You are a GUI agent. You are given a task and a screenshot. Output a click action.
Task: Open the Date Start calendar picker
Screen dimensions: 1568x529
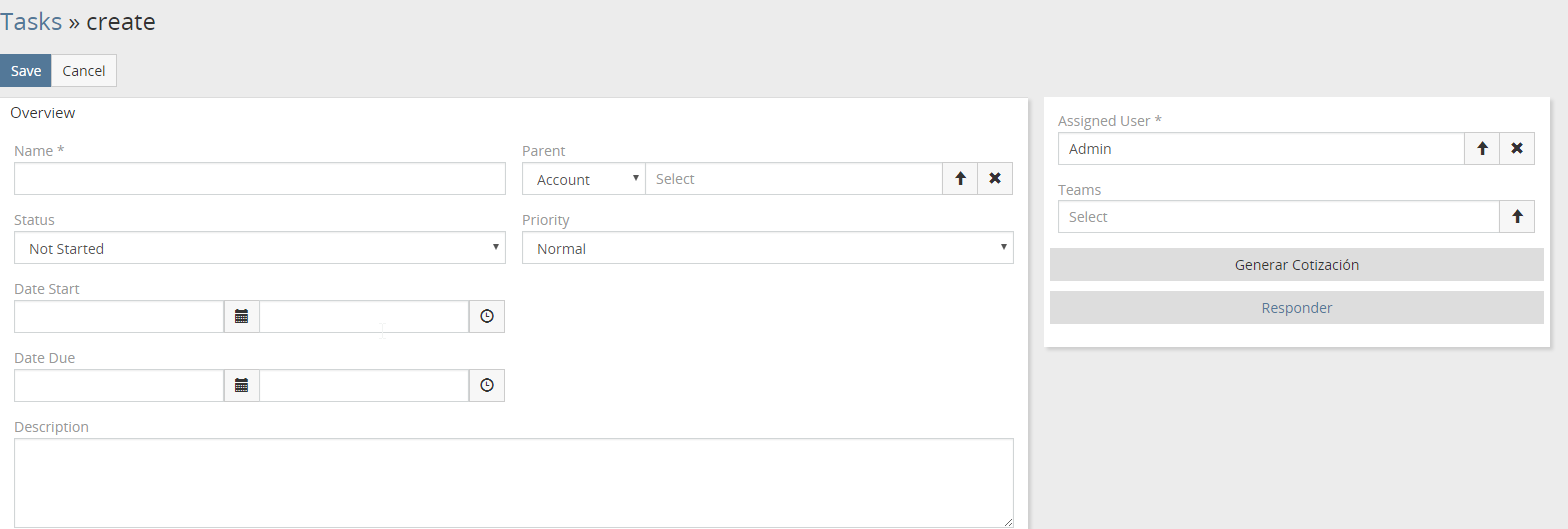(x=241, y=316)
